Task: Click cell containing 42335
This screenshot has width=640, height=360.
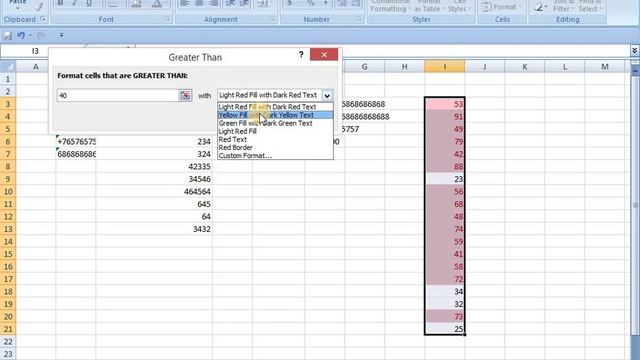Action: 154,167
